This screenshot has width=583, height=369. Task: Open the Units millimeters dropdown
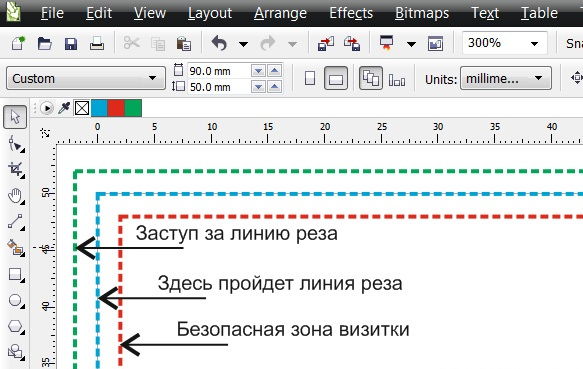(x=506, y=78)
